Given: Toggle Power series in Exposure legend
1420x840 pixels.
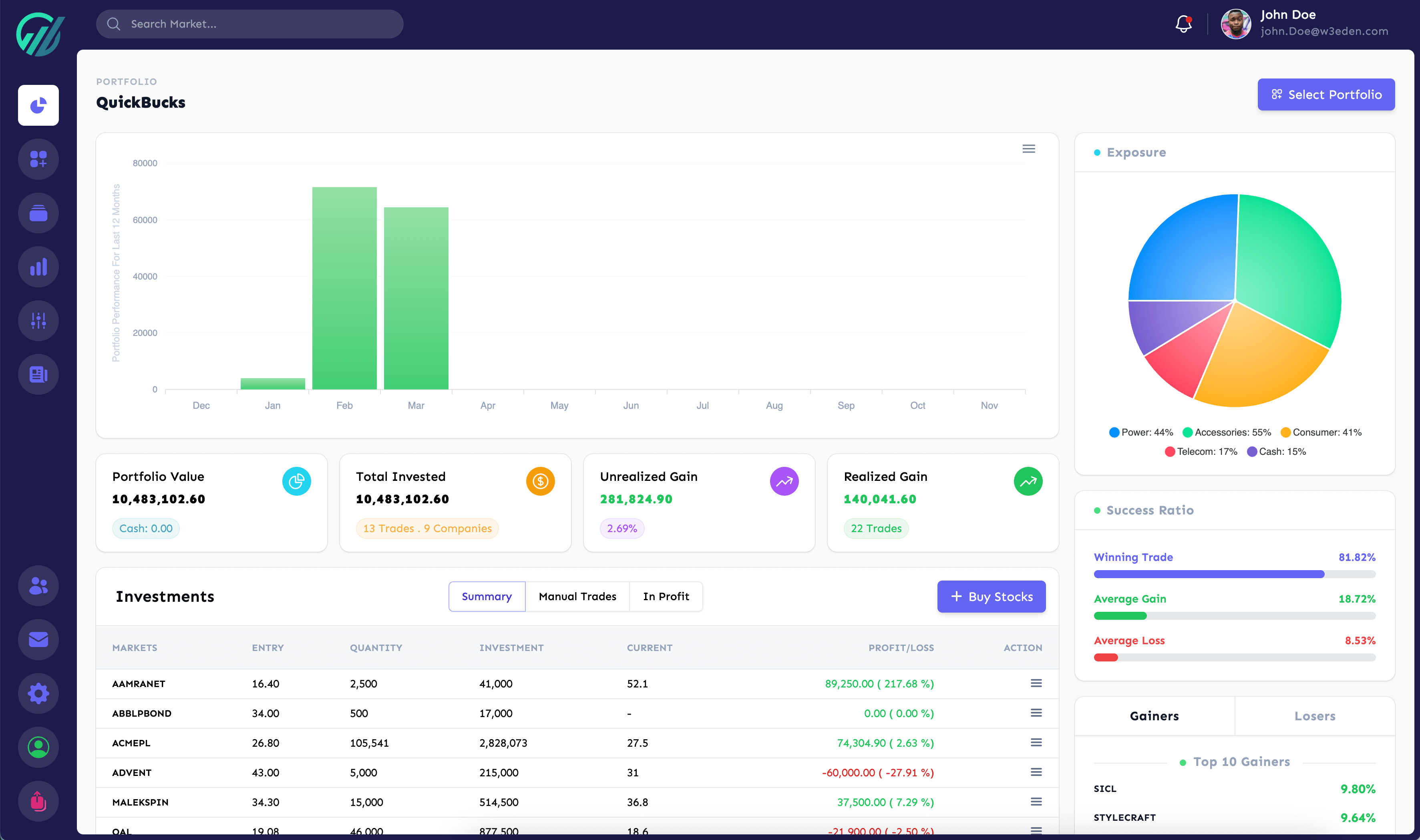Looking at the screenshot, I should [x=1141, y=432].
